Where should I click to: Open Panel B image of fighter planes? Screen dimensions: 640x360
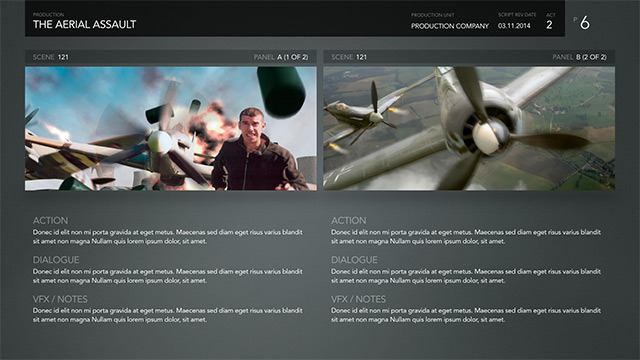click(469, 129)
